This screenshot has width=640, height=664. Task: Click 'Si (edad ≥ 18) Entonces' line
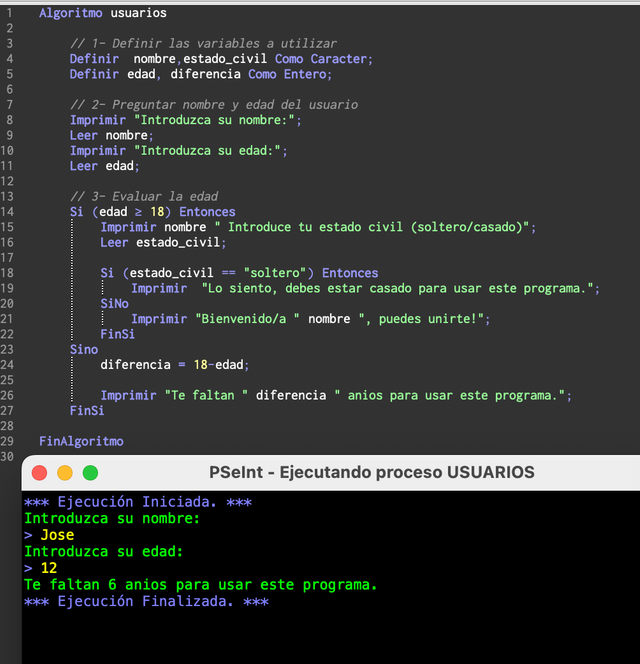click(152, 212)
